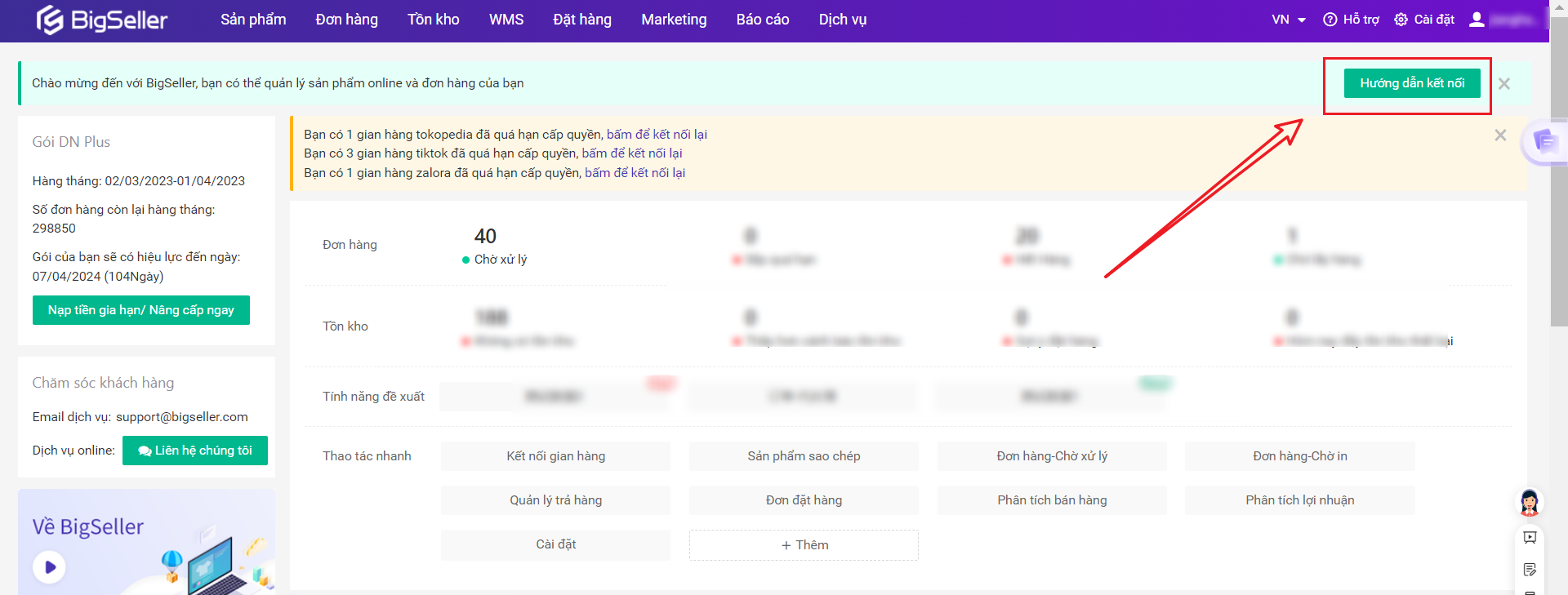Open Đơn hàng-Chờ xử lý shortcut
Image resolution: width=1568 pixels, height=595 pixels.
pyautogui.click(x=1052, y=456)
